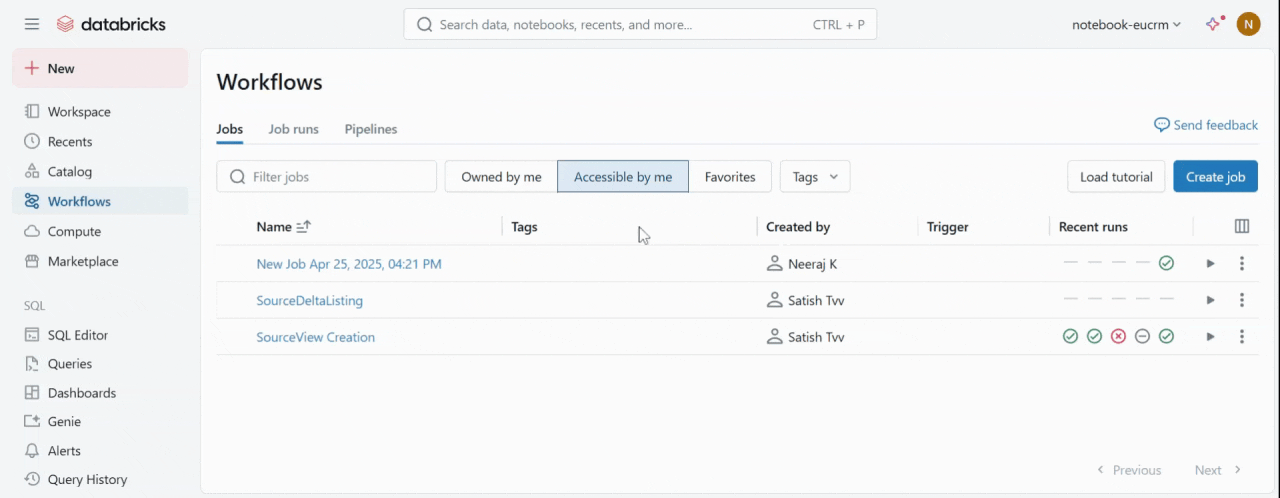The width and height of the screenshot is (1280, 498).
Task: Run the SourceDeltaListing job now
Action: pyautogui.click(x=1210, y=300)
